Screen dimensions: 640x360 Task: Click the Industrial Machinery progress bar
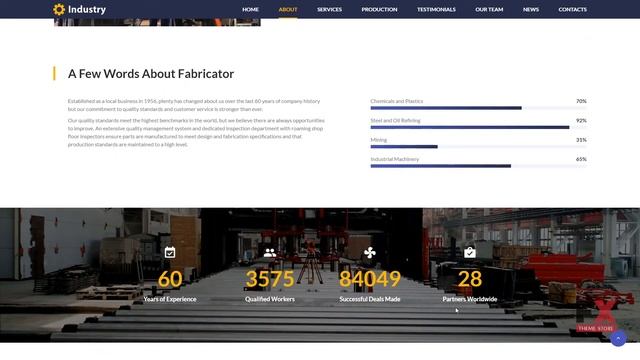click(478, 166)
